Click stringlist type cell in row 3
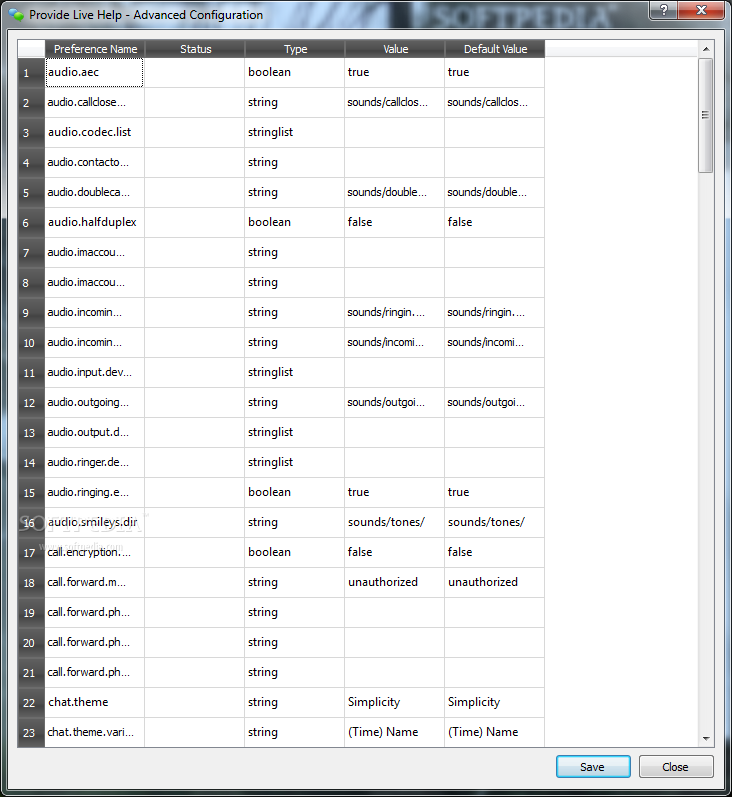732x797 pixels. pos(295,132)
